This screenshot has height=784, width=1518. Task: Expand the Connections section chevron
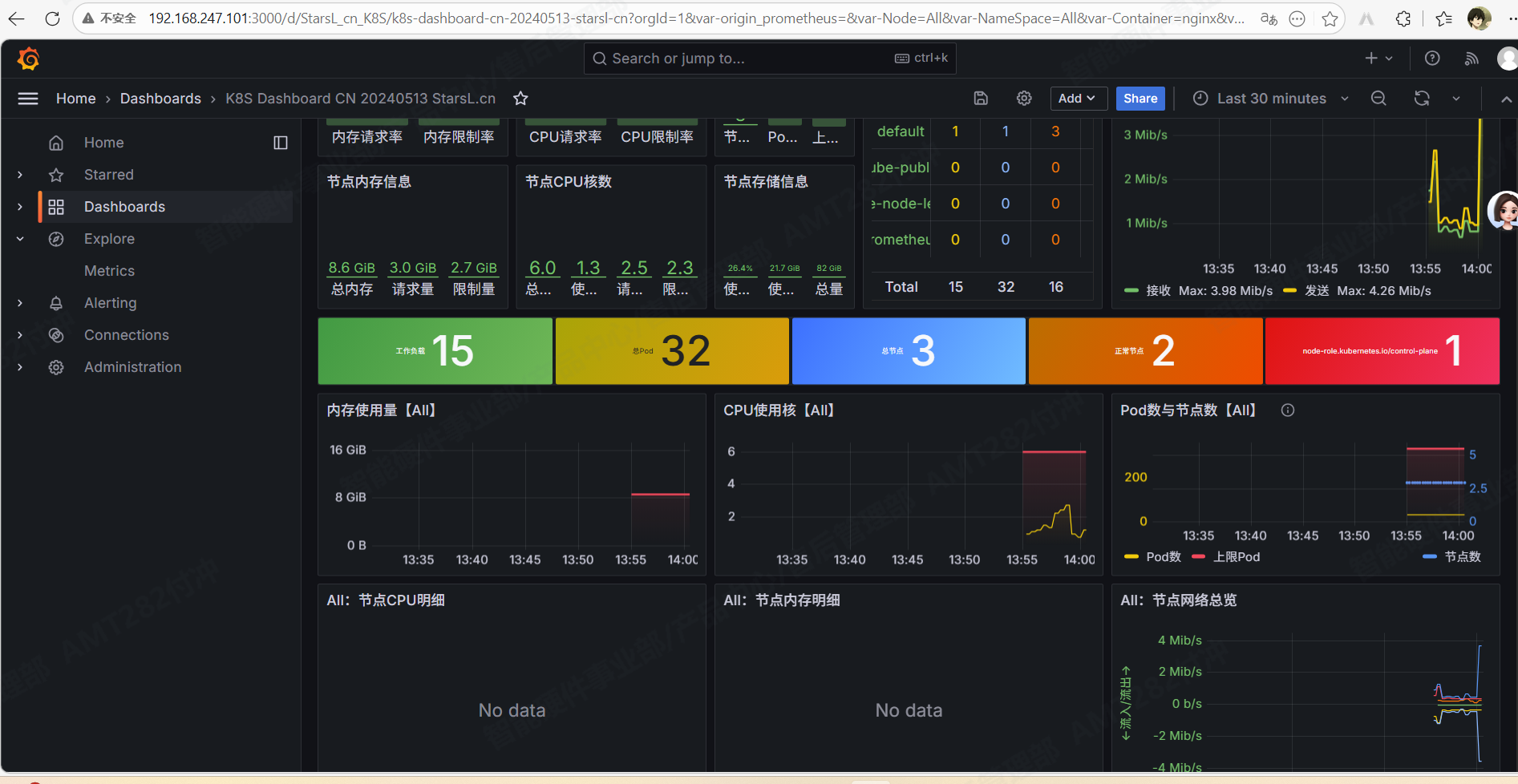point(20,335)
